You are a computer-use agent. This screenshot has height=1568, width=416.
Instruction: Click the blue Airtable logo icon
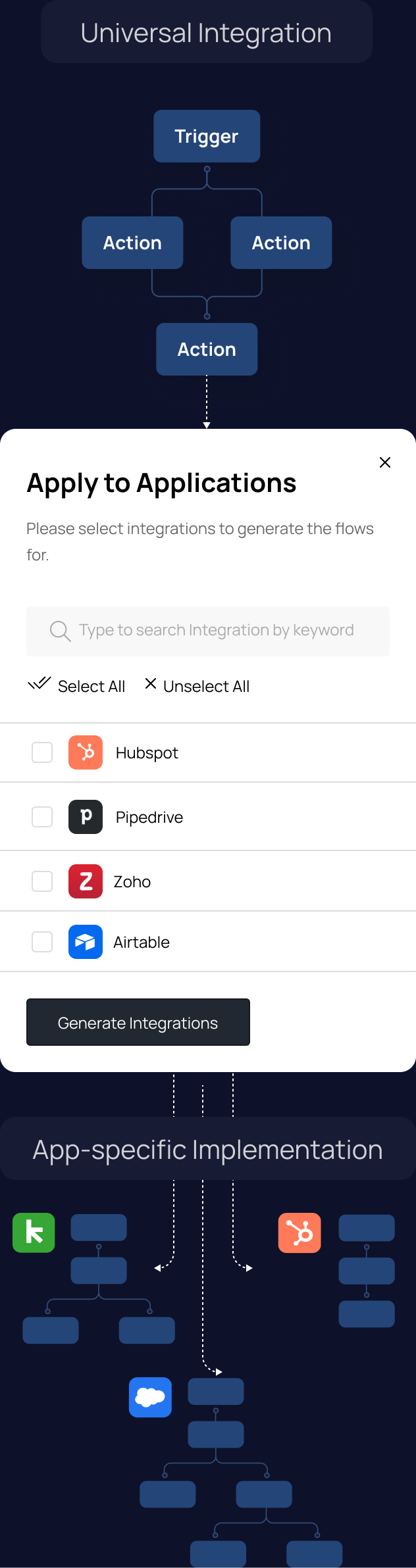click(86, 942)
